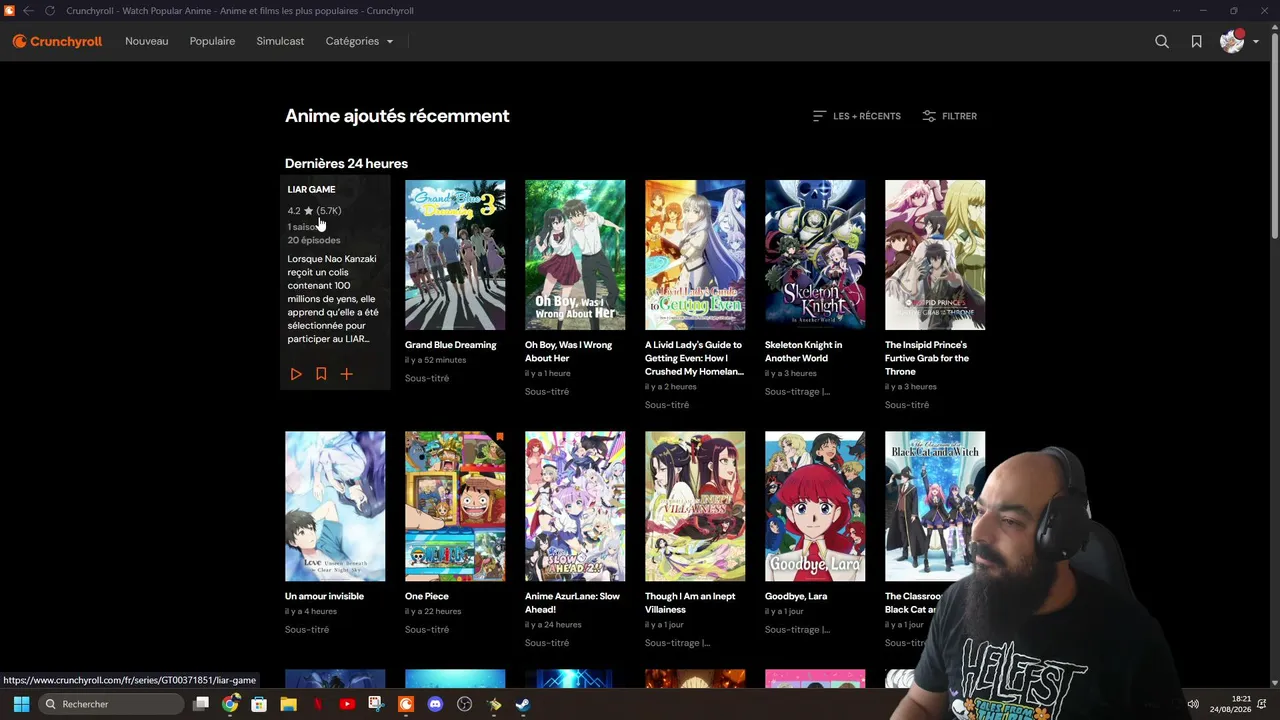Viewport: 1280px width, 720px height.
Task: Play LIAR GAME with the play icon
Action: pyautogui.click(x=296, y=374)
